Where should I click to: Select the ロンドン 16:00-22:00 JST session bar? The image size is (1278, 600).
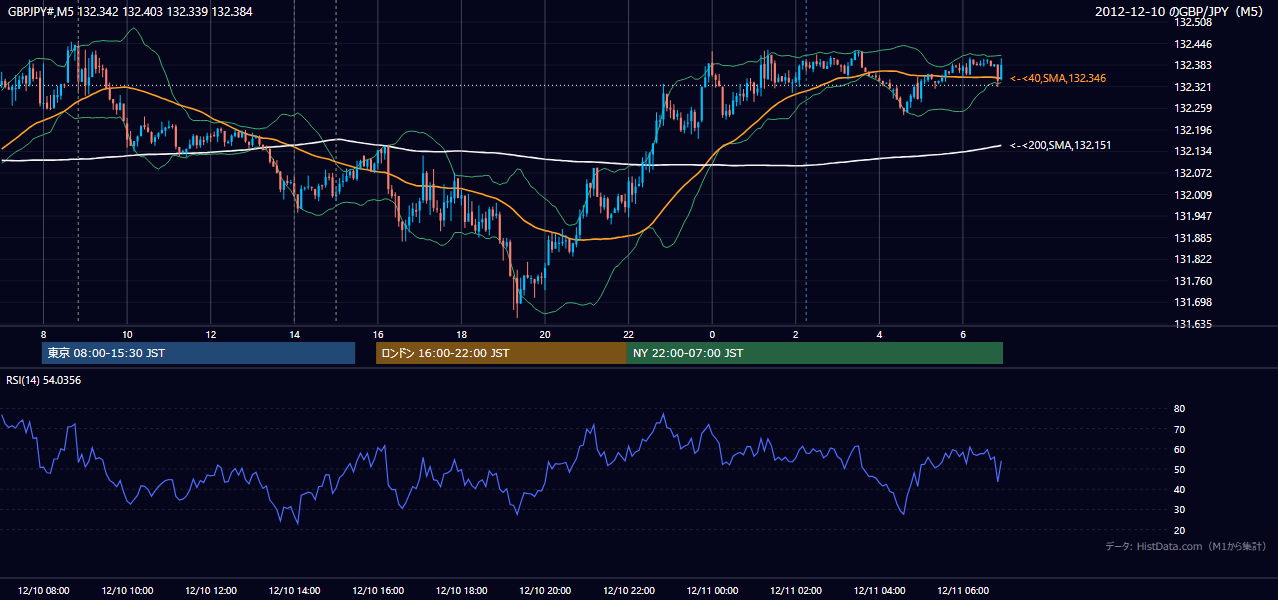click(x=501, y=353)
